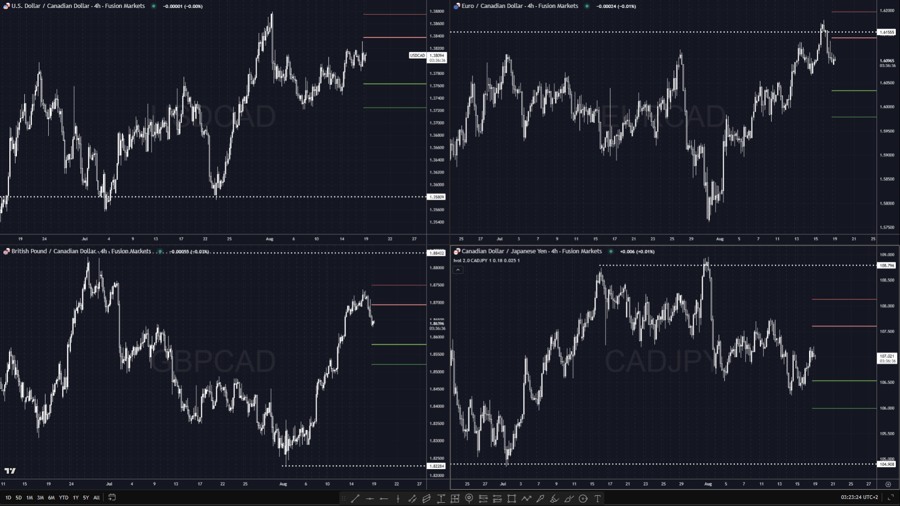
Task: Open U.S. Dollar / Canadian Dollar symbol search
Action: (x=77, y=6)
